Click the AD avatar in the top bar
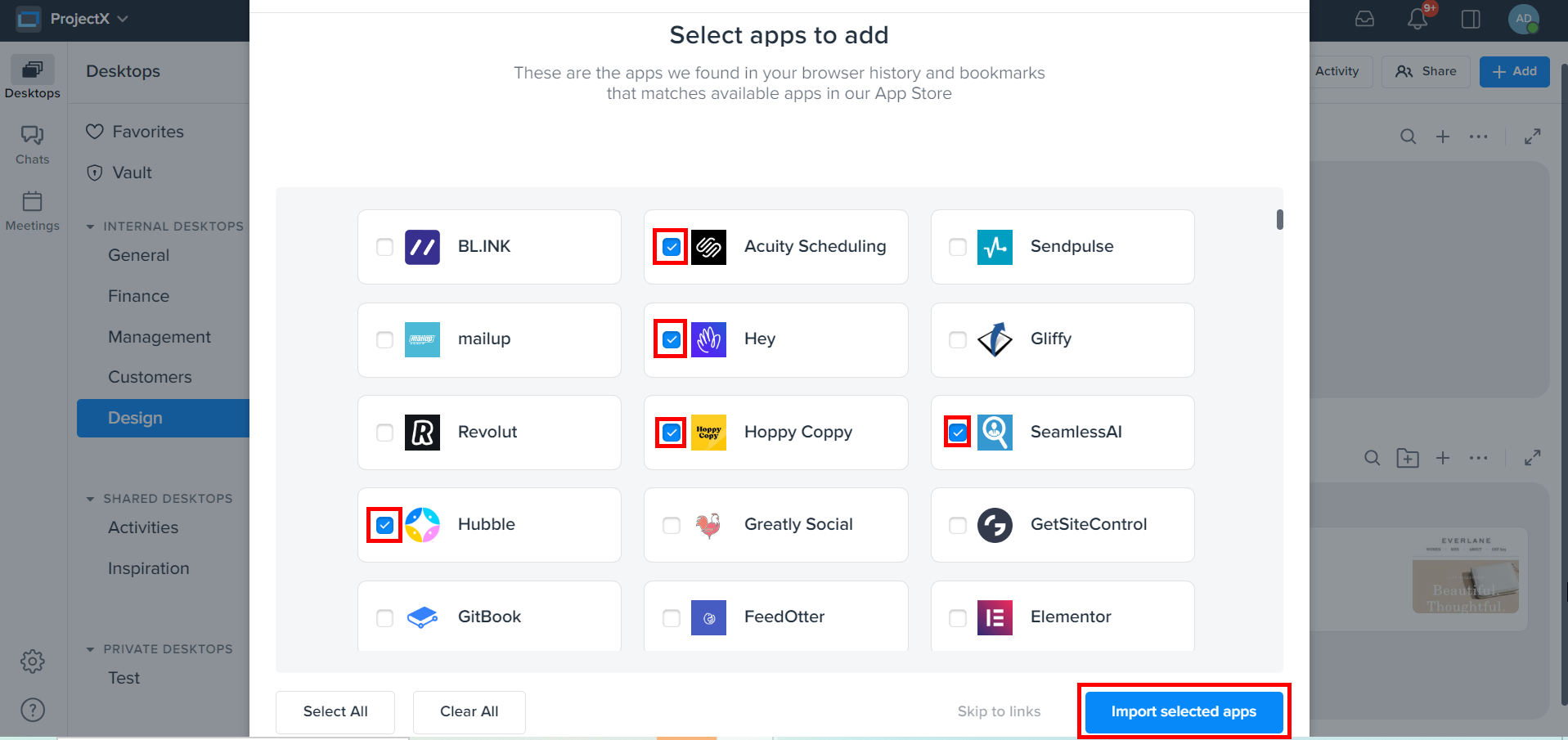Viewport: 1568px width, 740px height. (1523, 19)
